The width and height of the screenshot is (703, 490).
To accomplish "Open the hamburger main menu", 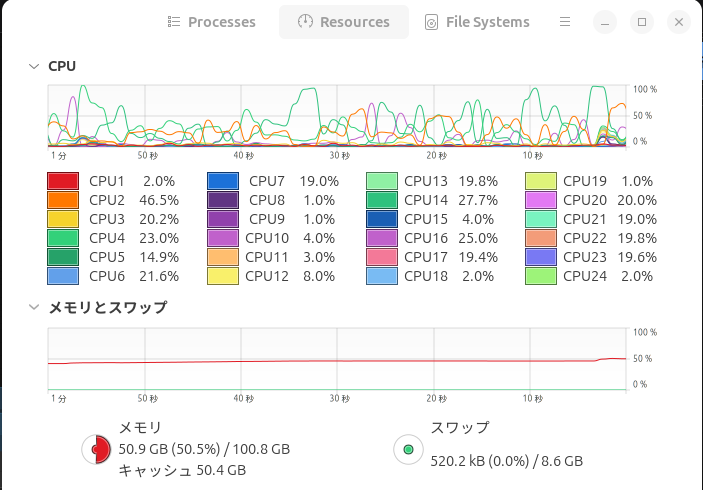I will click(565, 21).
